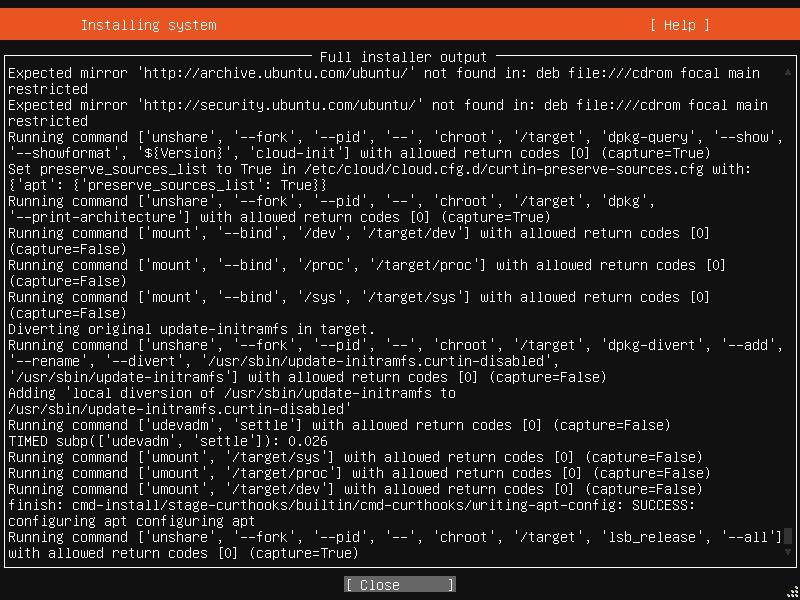Screen dimensions: 800x600
Task: Click the 'writing-apt-config: SUCCESS' finish line
Action: 352,513
